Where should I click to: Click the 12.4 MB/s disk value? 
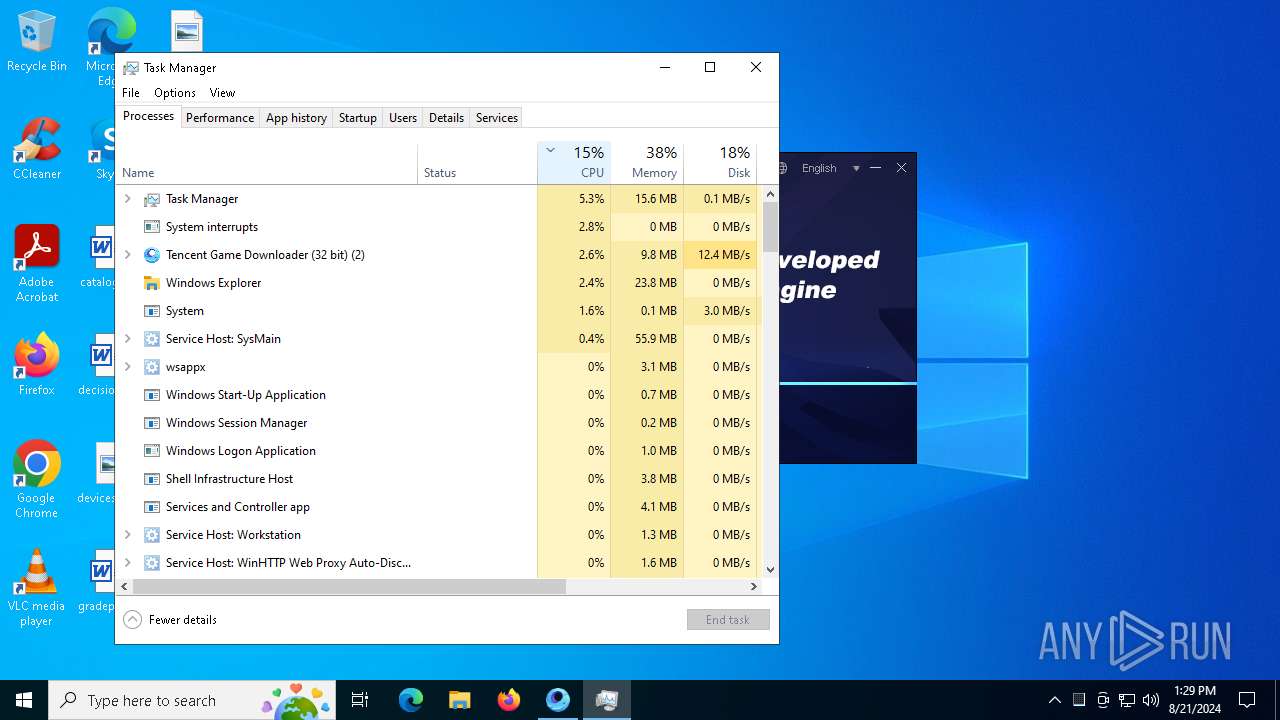tap(724, 255)
